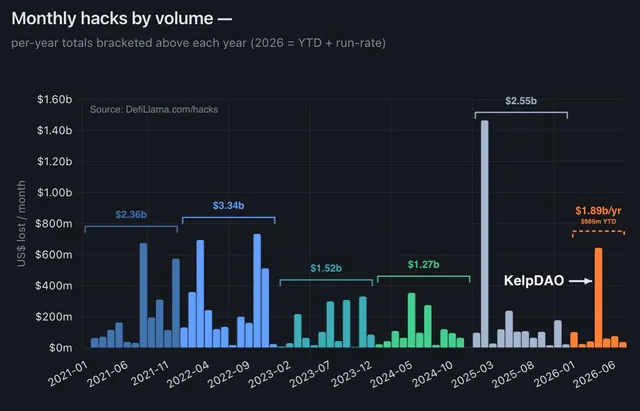
Task: Click the white arrow next to KelpDAO
Action: 580,281
